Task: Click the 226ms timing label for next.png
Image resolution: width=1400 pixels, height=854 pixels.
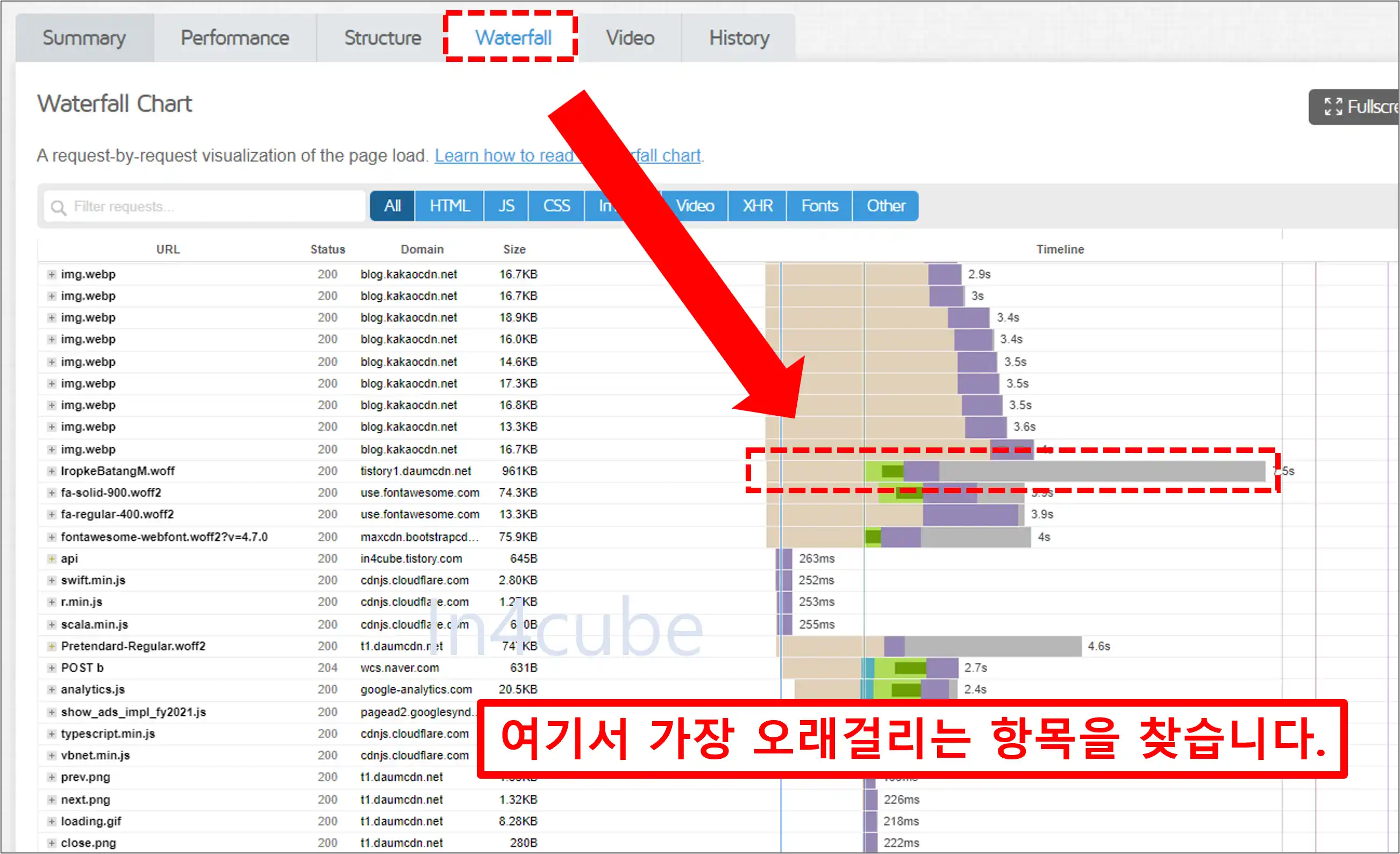Action: click(901, 800)
